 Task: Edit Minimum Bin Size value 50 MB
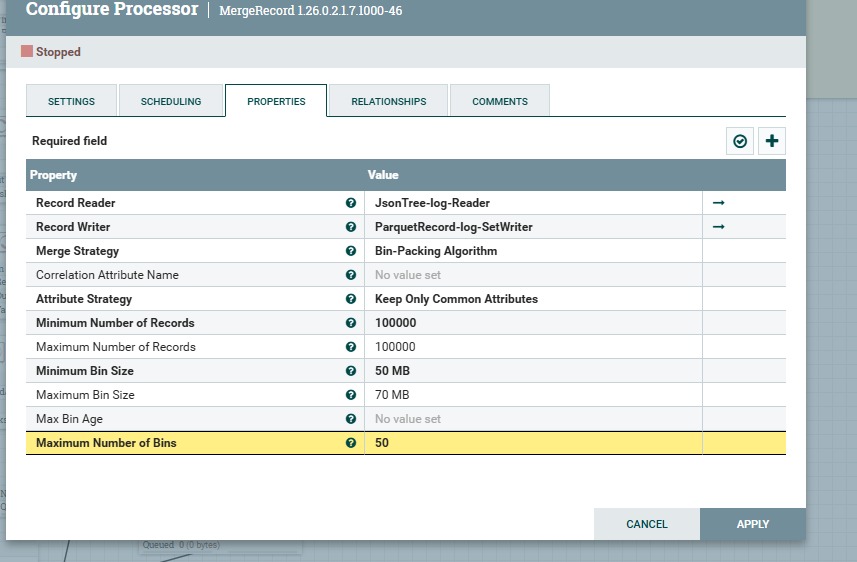click(x=533, y=371)
